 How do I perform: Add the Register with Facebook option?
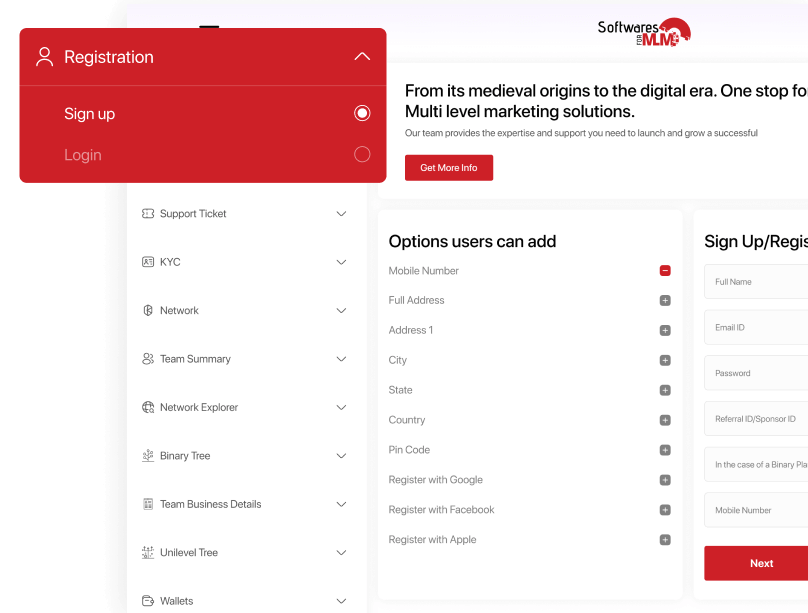tap(665, 509)
